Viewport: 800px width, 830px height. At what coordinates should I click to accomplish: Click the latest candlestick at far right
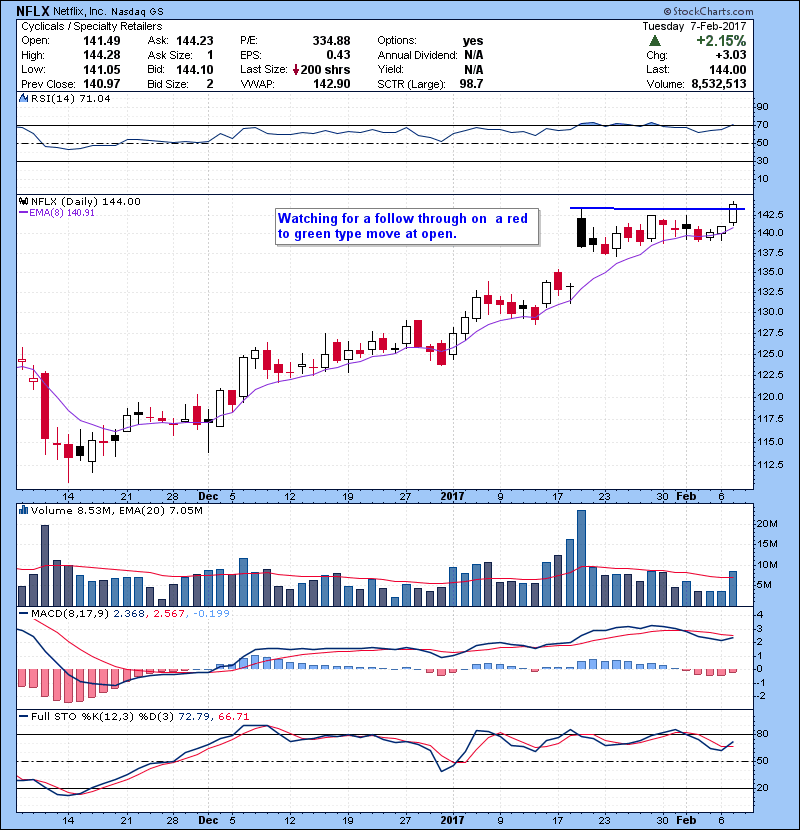coord(734,212)
